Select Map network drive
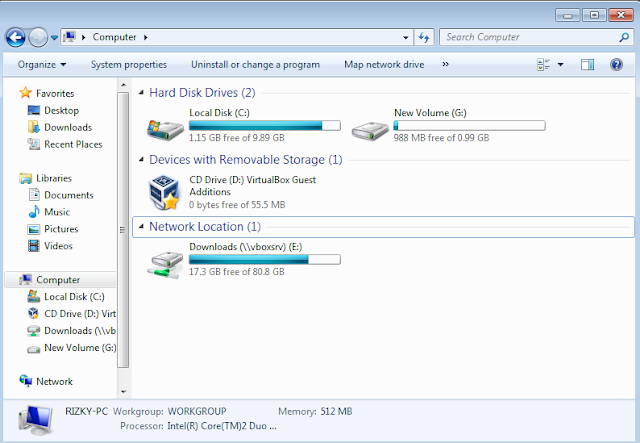 [384, 65]
